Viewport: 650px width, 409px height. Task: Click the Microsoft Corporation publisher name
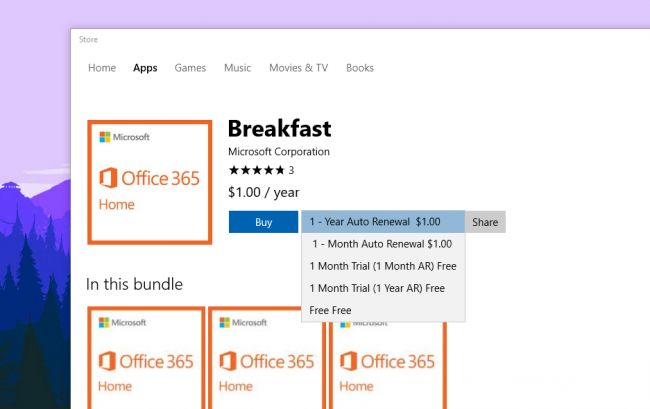click(279, 152)
